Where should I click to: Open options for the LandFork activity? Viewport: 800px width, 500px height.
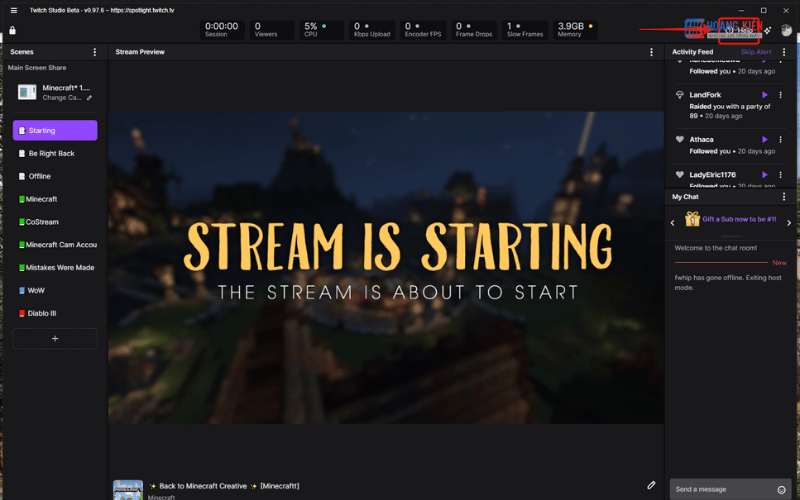coord(780,95)
